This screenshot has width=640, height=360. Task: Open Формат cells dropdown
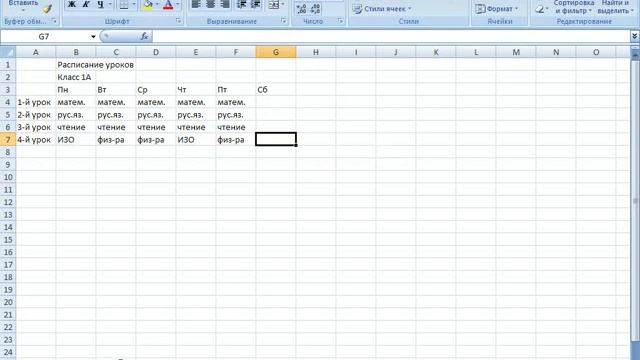(497, 9)
